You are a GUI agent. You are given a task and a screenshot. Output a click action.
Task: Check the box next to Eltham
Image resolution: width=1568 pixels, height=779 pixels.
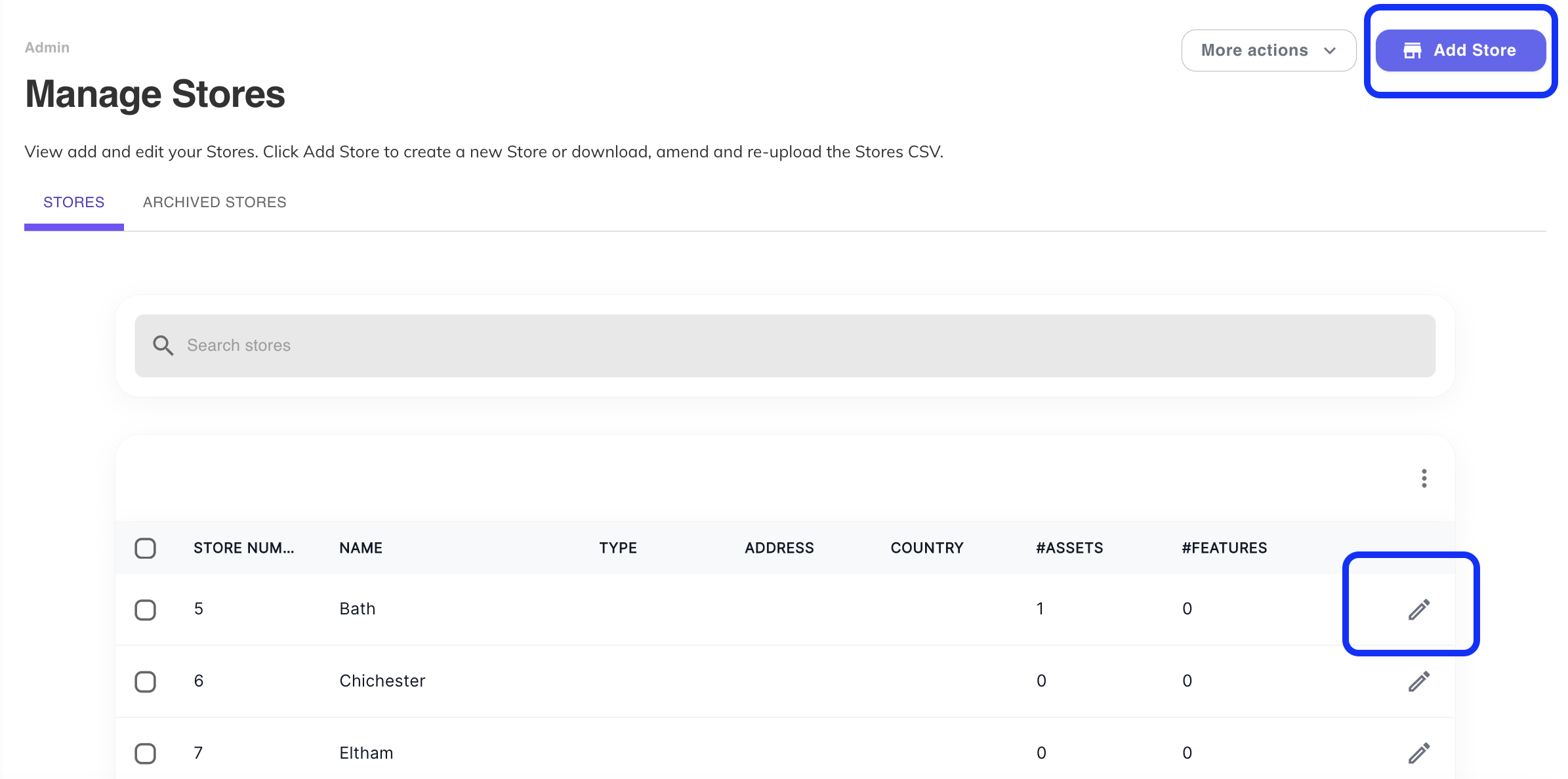(x=145, y=753)
